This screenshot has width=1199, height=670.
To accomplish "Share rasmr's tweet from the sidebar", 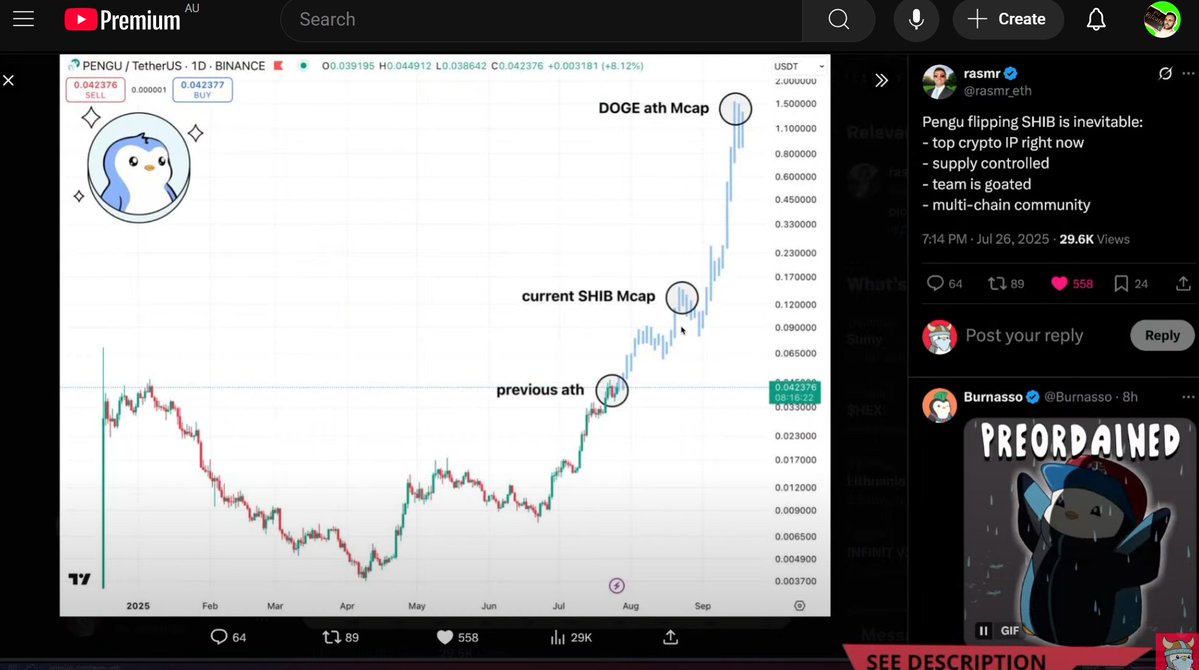I will pos(1183,284).
